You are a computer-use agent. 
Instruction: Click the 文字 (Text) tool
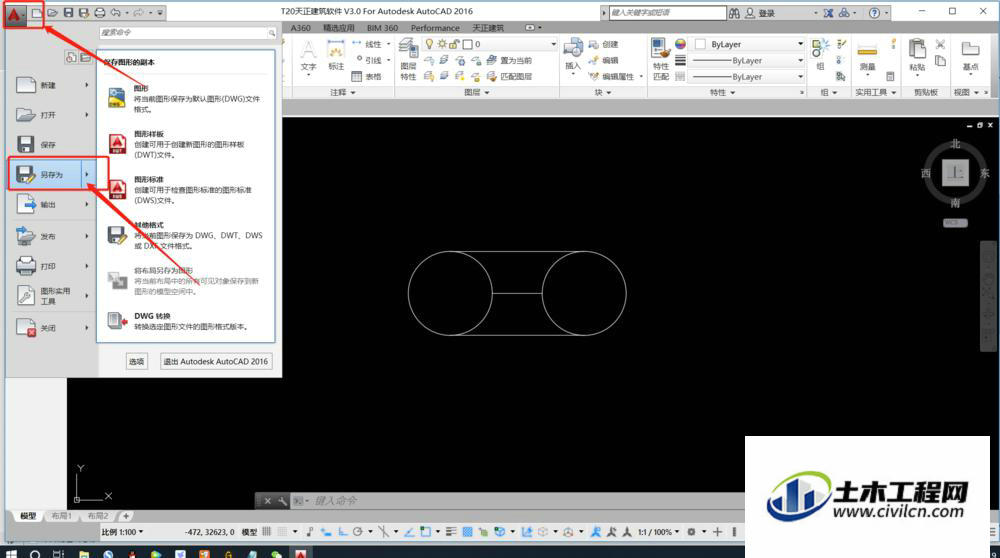click(x=308, y=57)
